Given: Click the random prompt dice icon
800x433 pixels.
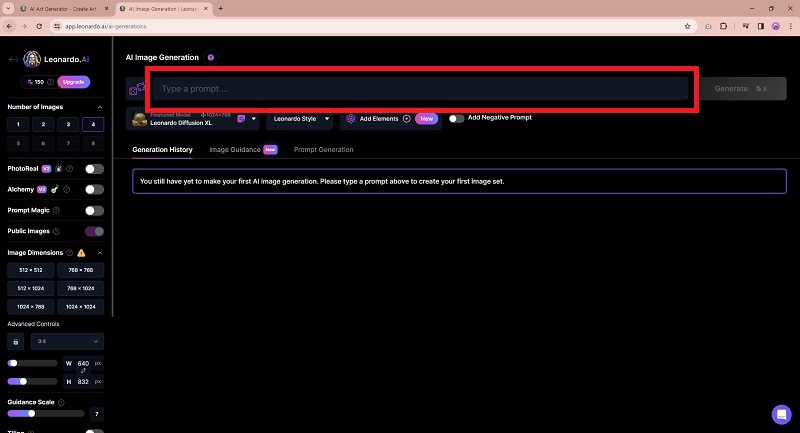Looking at the screenshot, I should coord(136,89).
